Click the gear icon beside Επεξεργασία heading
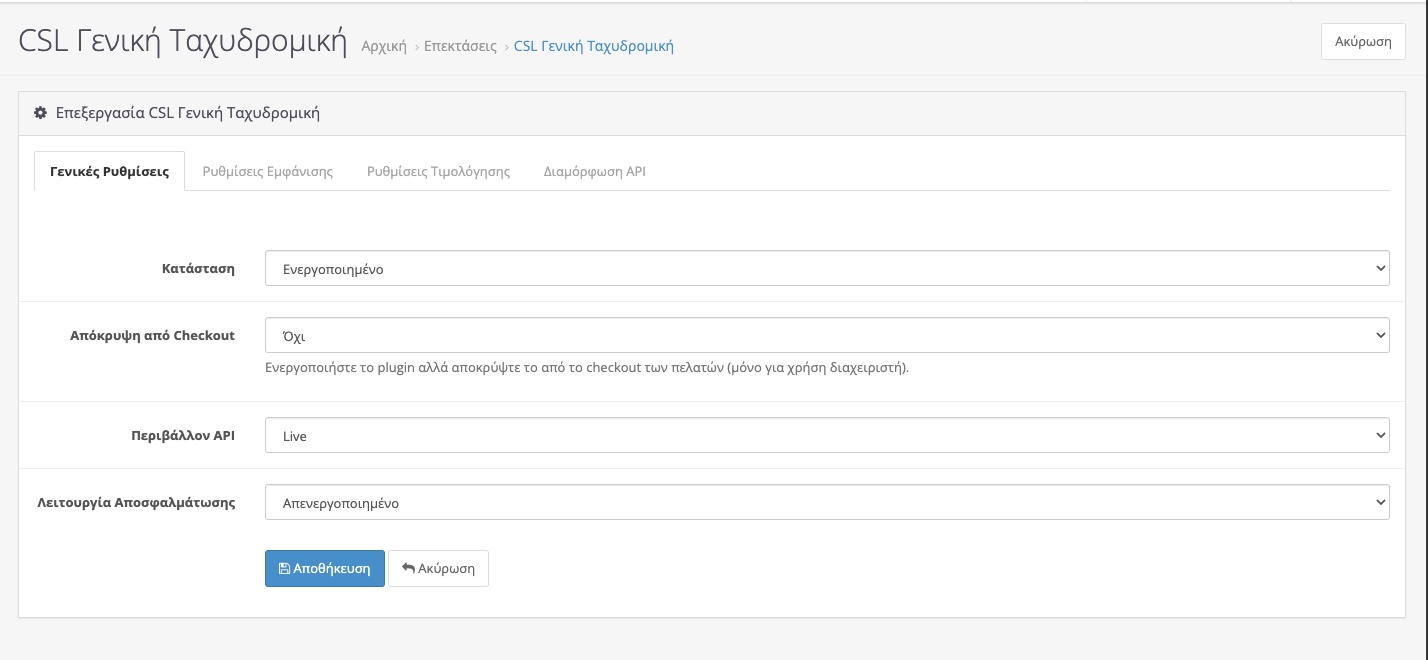Image resolution: width=1428 pixels, height=660 pixels. [40, 113]
